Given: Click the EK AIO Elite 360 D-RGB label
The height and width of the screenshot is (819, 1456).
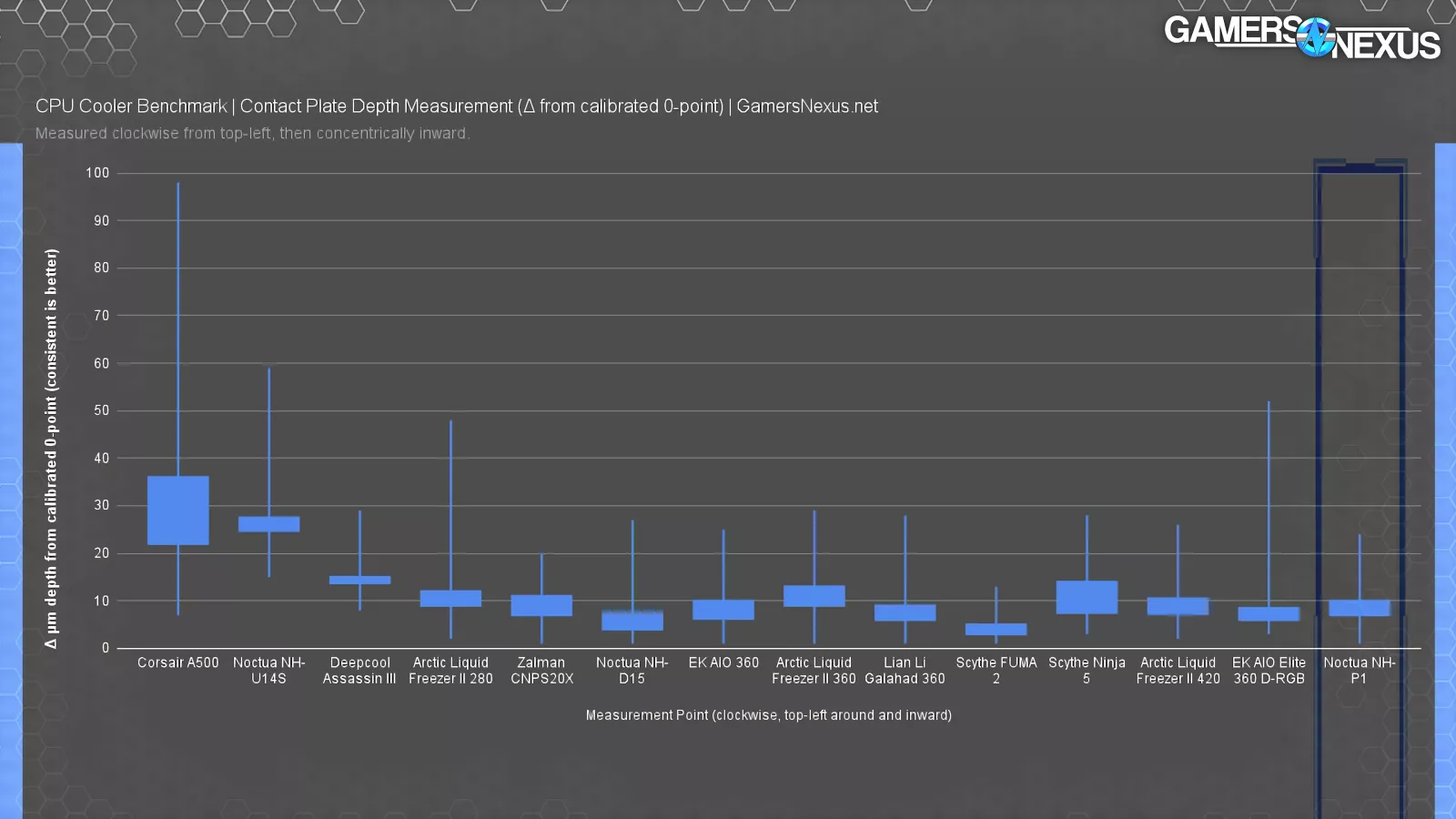Looking at the screenshot, I should point(1269,671).
